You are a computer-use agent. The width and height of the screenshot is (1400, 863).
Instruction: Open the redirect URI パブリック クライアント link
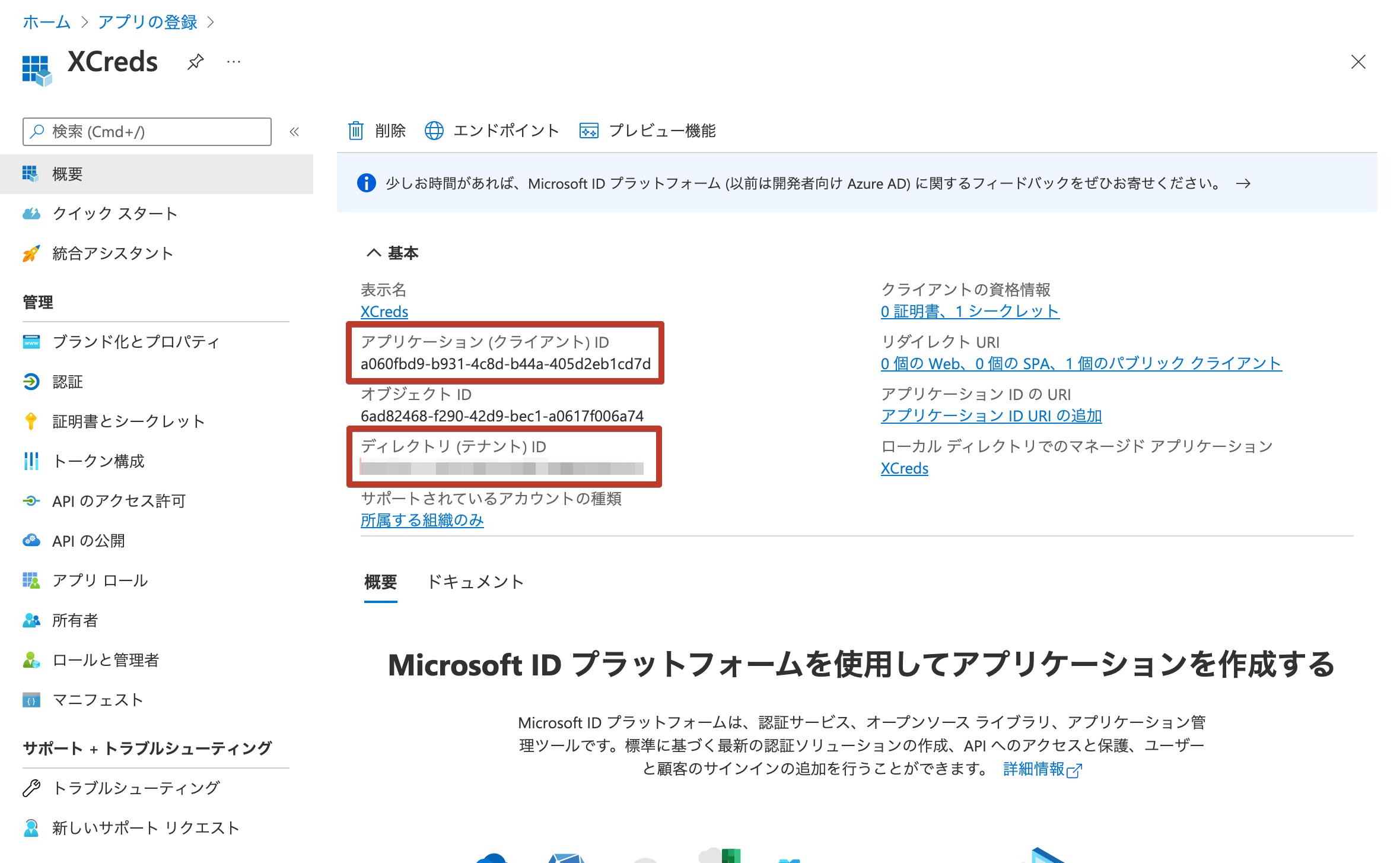(1081, 363)
